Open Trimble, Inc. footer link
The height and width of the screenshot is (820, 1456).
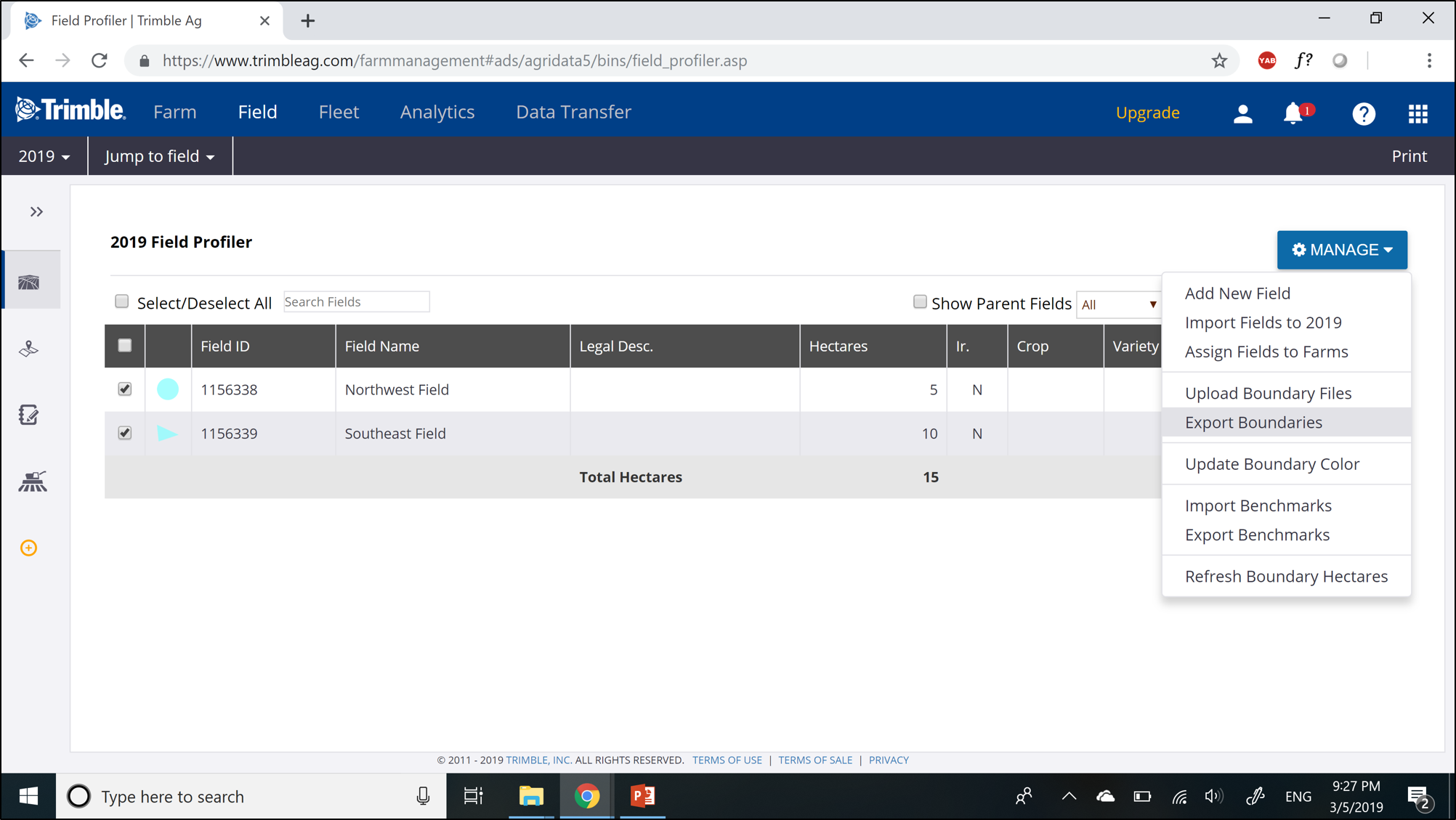pos(538,760)
